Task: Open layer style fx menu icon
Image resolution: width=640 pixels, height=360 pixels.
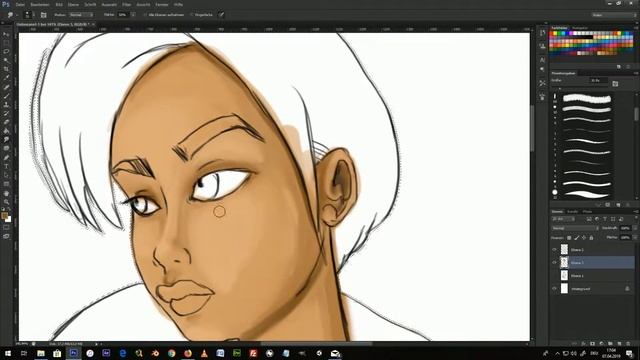Action: 584,344
